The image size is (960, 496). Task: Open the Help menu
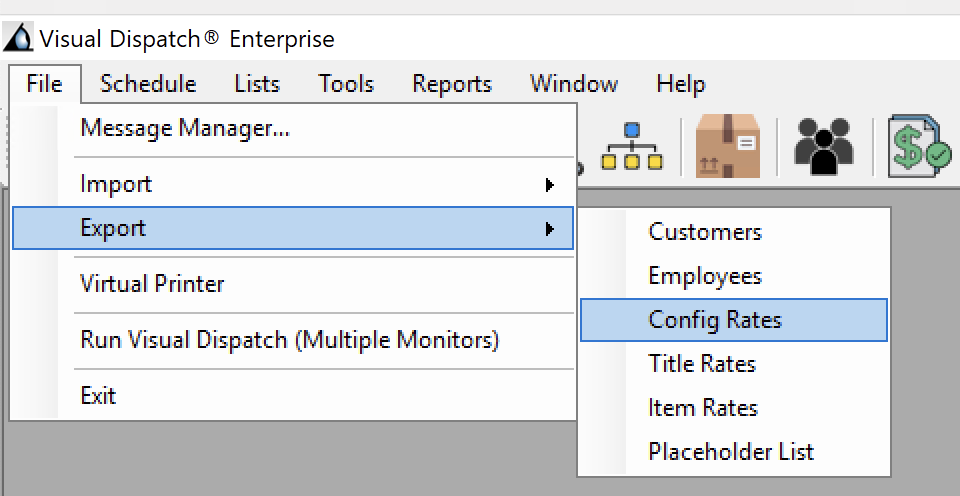click(681, 84)
